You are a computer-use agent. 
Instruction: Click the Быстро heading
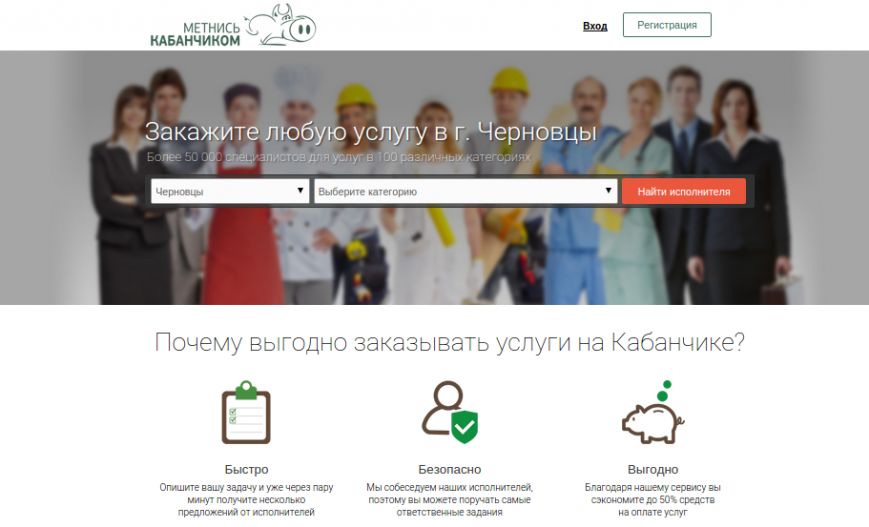pos(246,469)
